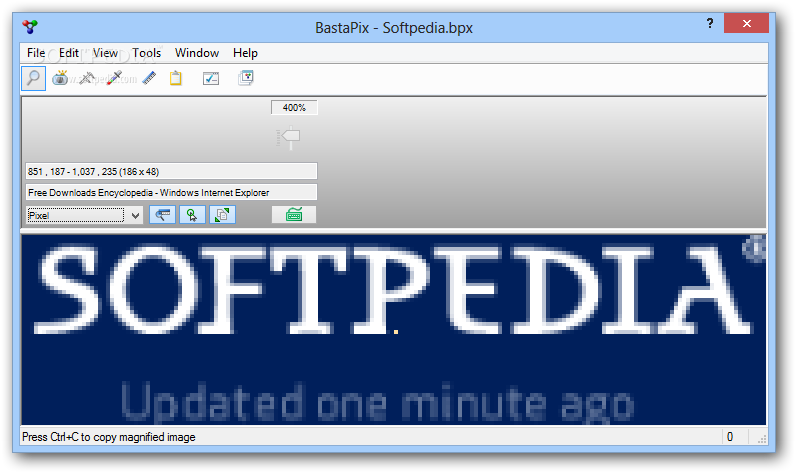
Task: Select the ruler tool
Action: [149, 78]
